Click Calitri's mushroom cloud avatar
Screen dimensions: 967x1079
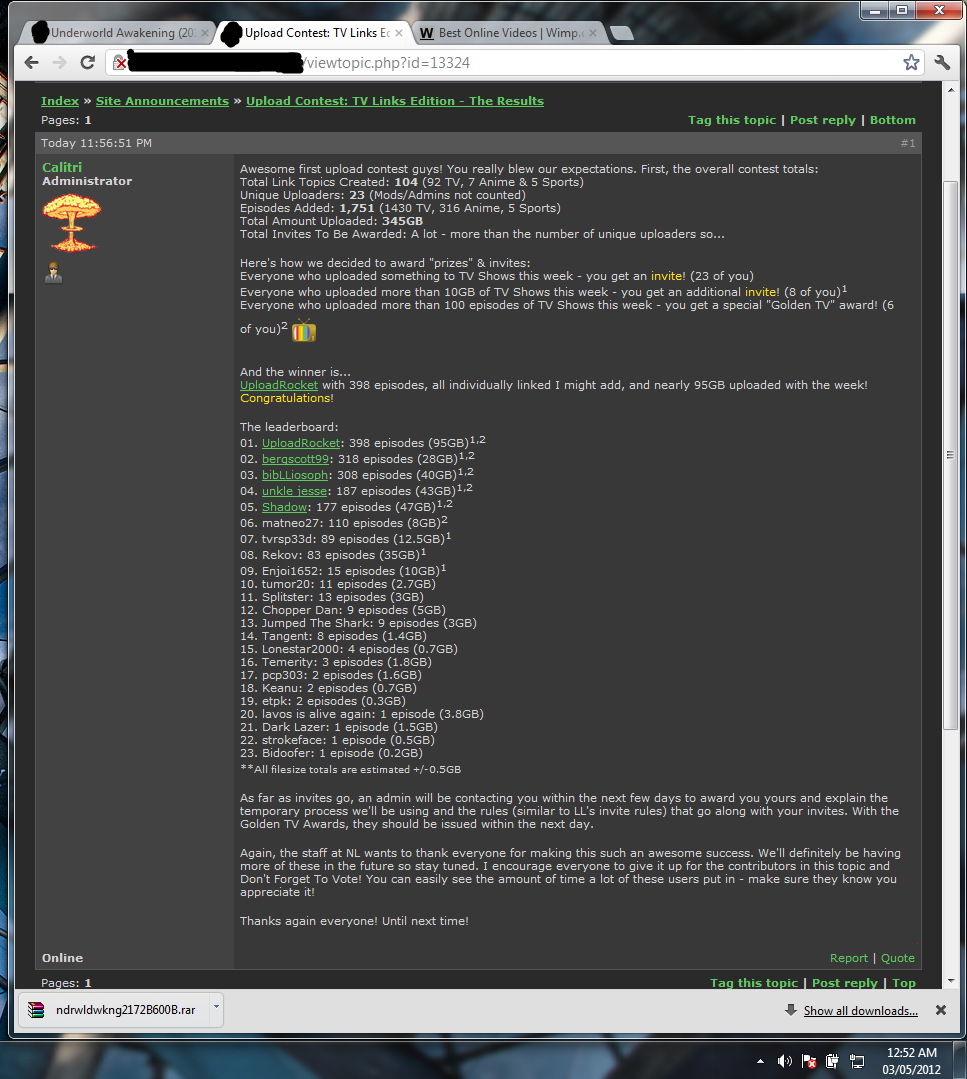tap(72, 223)
